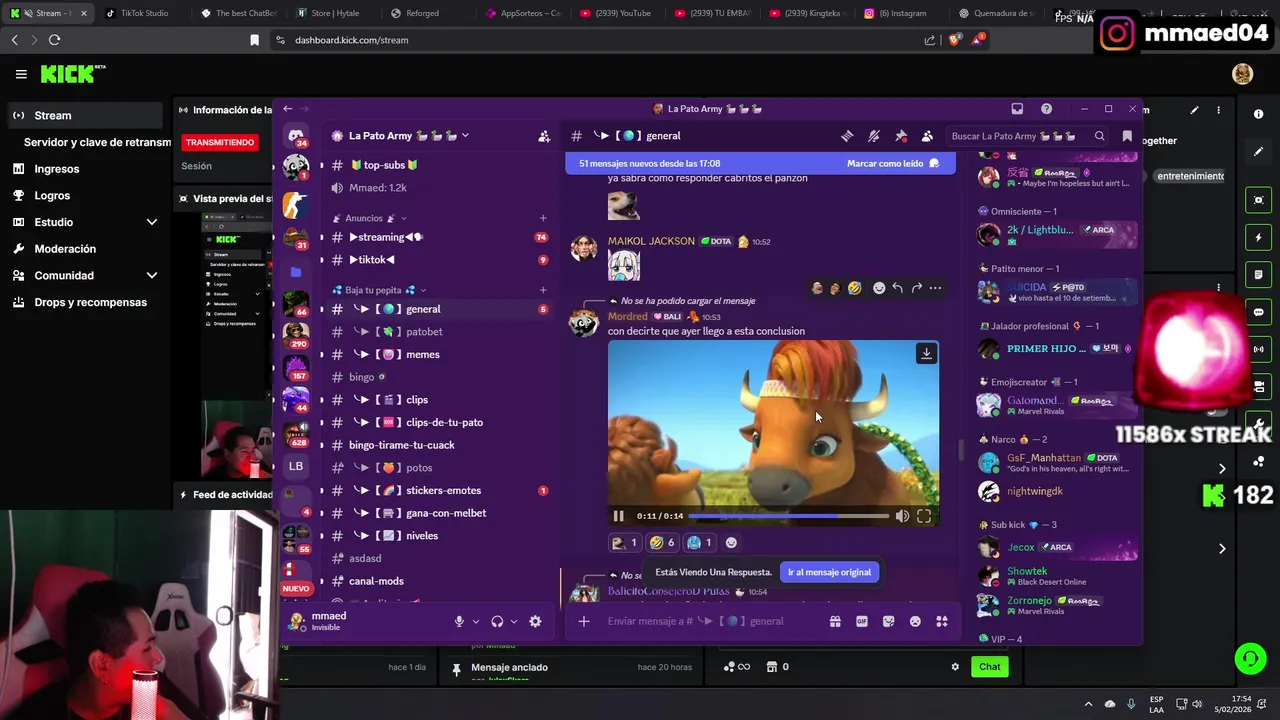1280x720 pixels.
Task: Pause the video in Mordred's message
Action: [618, 516]
